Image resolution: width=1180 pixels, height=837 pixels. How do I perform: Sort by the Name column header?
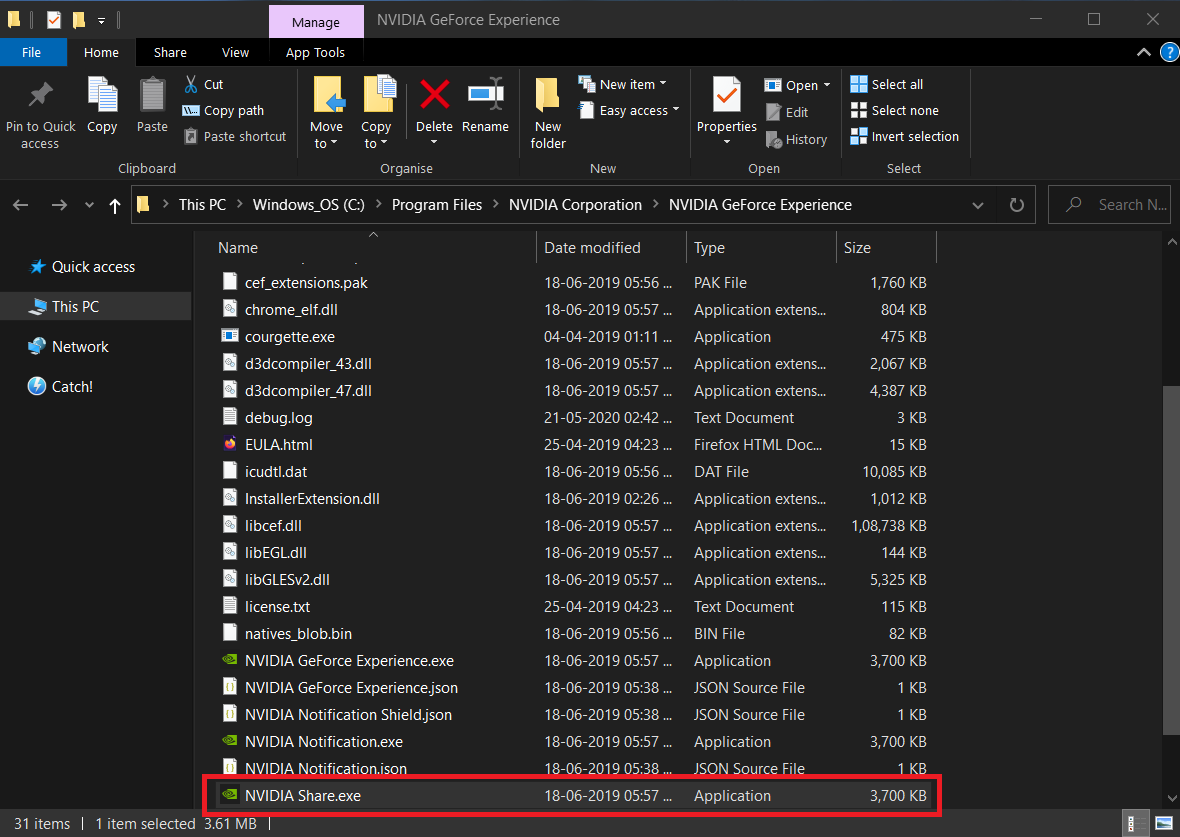pos(238,248)
